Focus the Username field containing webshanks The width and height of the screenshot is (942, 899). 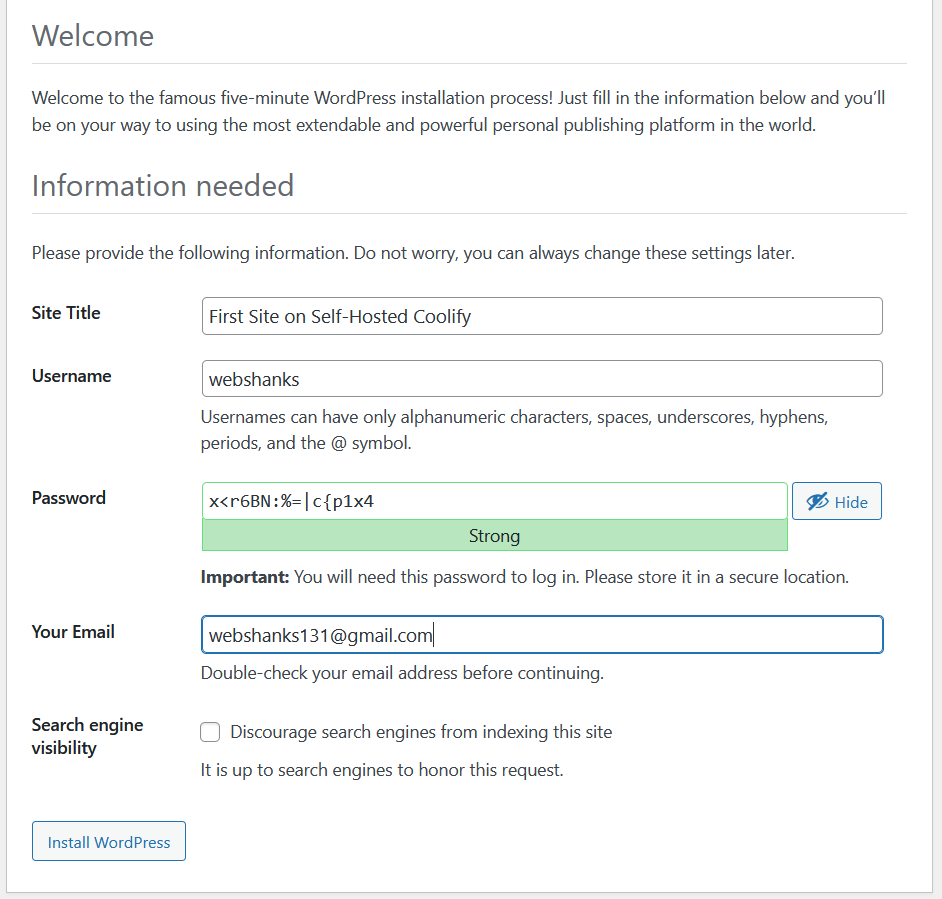coord(542,379)
